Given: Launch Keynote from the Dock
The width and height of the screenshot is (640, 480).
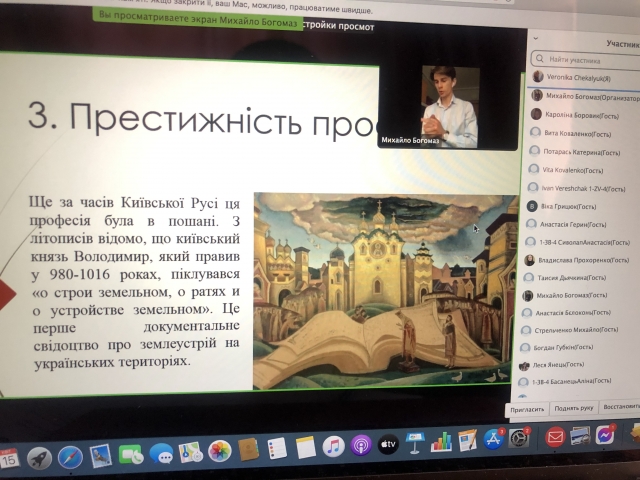Looking at the screenshot, I should click(x=415, y=443).
